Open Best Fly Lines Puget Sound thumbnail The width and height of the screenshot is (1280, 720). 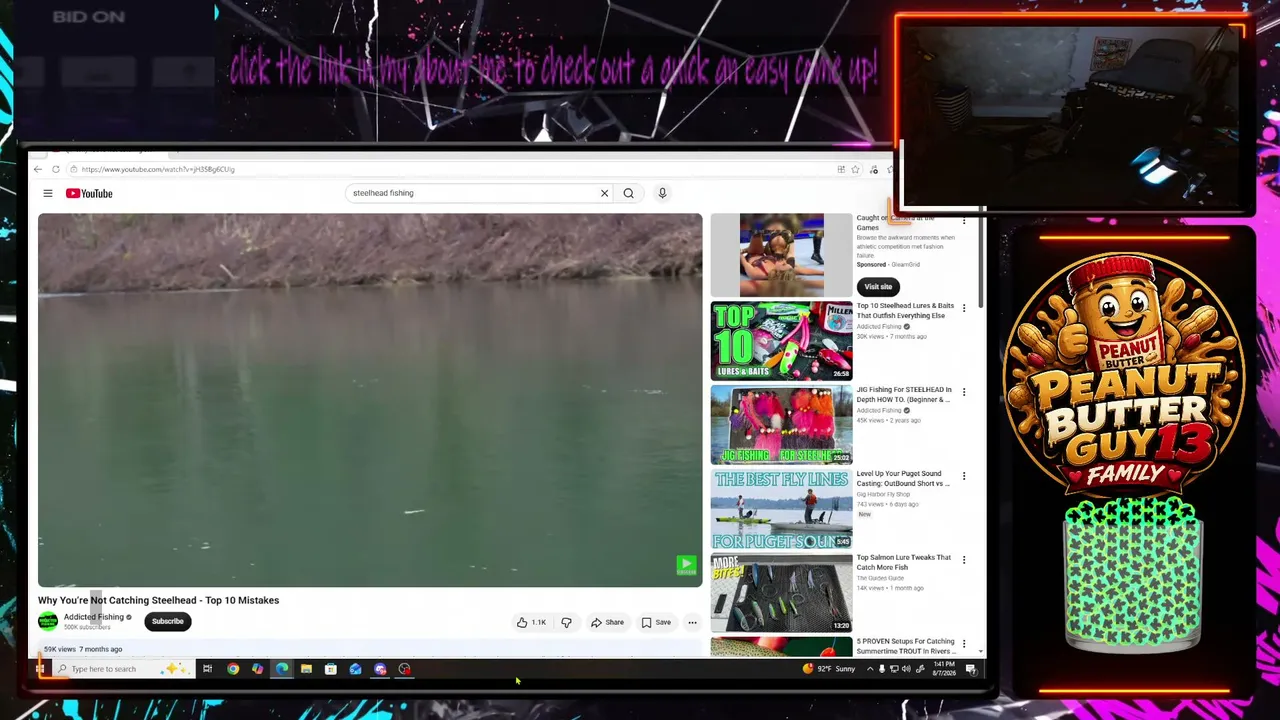click(x=781, y=508)
